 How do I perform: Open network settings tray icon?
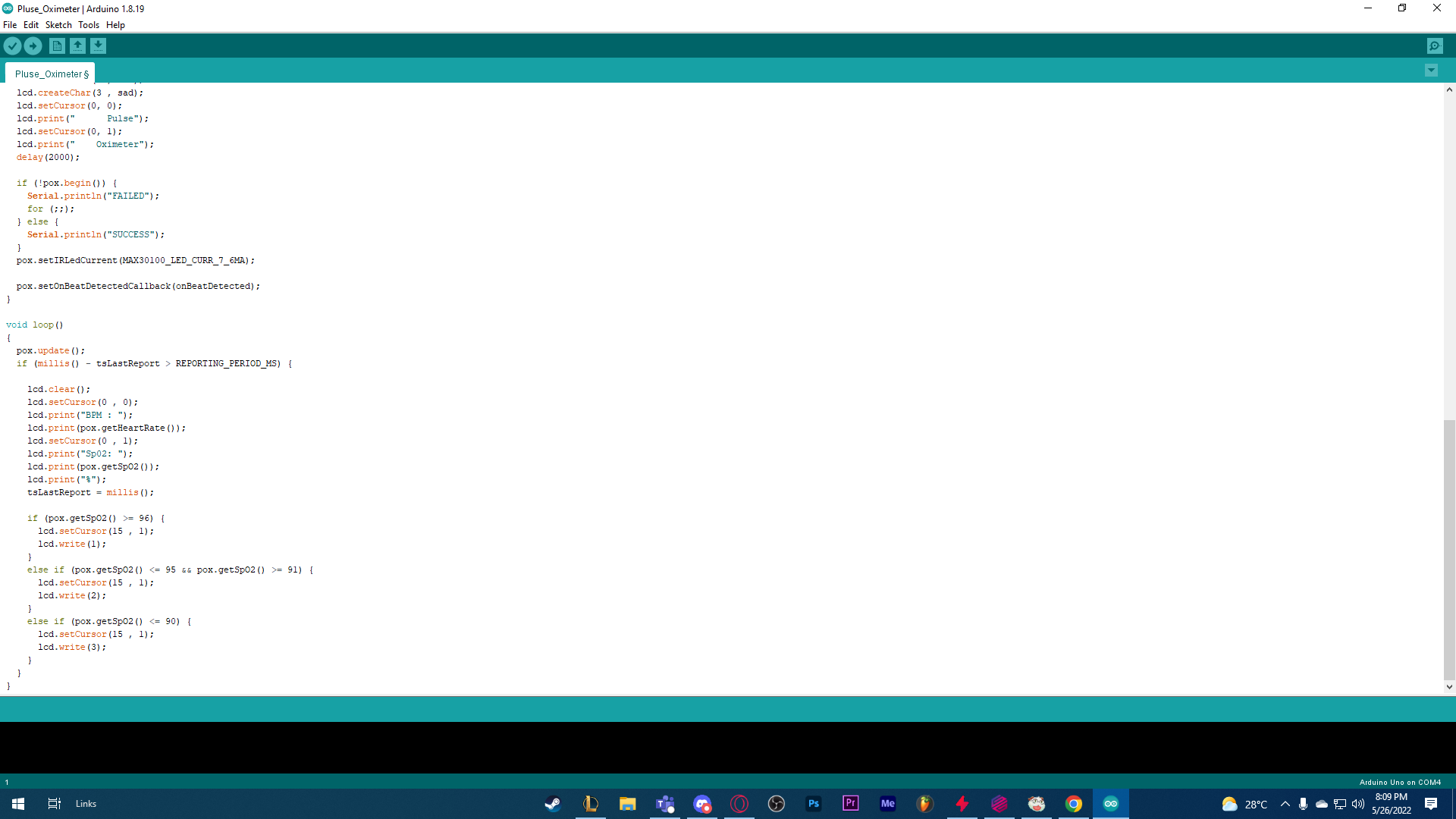click(x=1340, y=804)
